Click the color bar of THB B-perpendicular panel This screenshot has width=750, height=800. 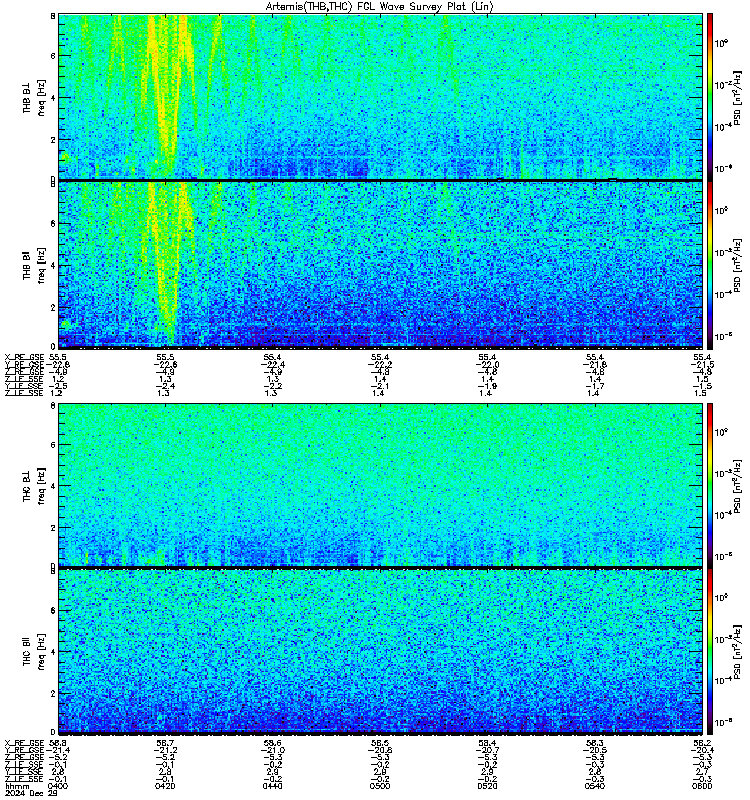(x=709, y=97)
